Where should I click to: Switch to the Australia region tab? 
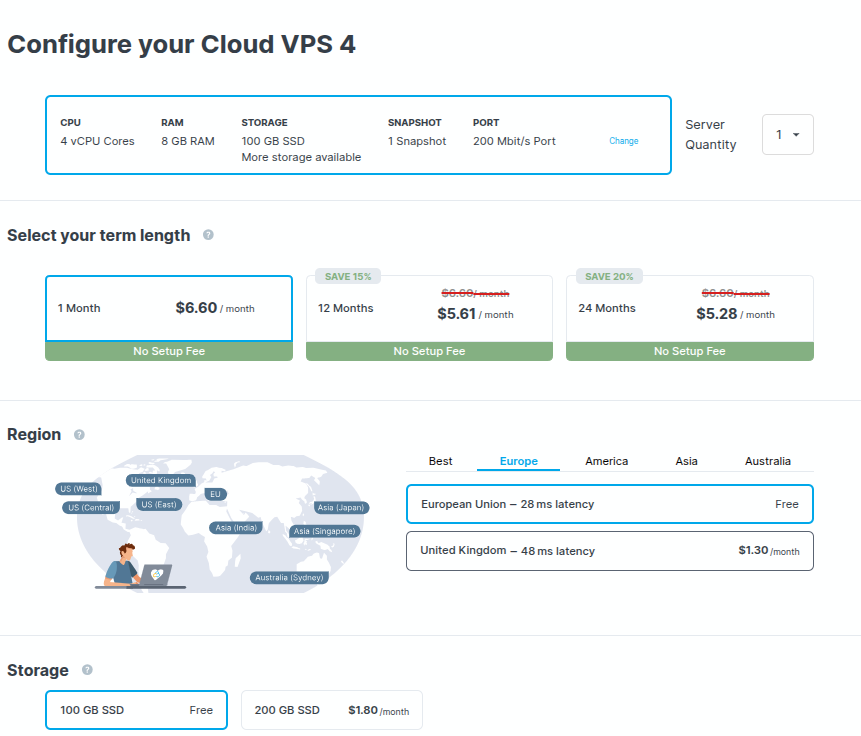pyautogui.click(x=768, y=461)
